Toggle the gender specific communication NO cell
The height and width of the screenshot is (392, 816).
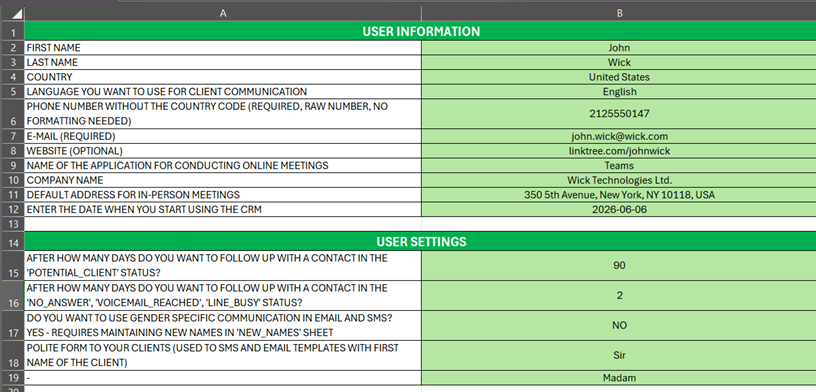click(x=619, y=325)
